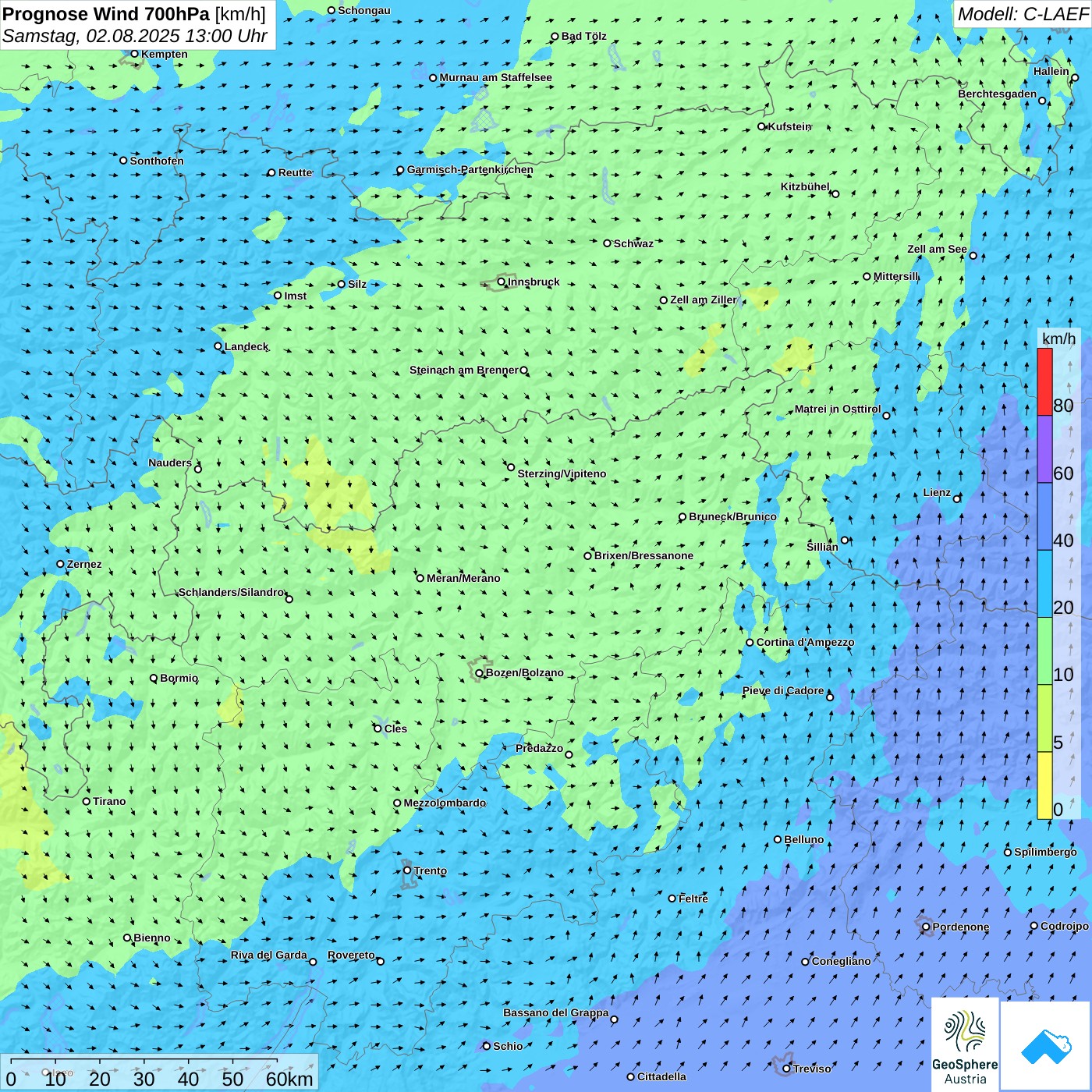This screenshot has height=1092, width=1092.
Task: Click the Bormio location dot
Action: (154, 678)
